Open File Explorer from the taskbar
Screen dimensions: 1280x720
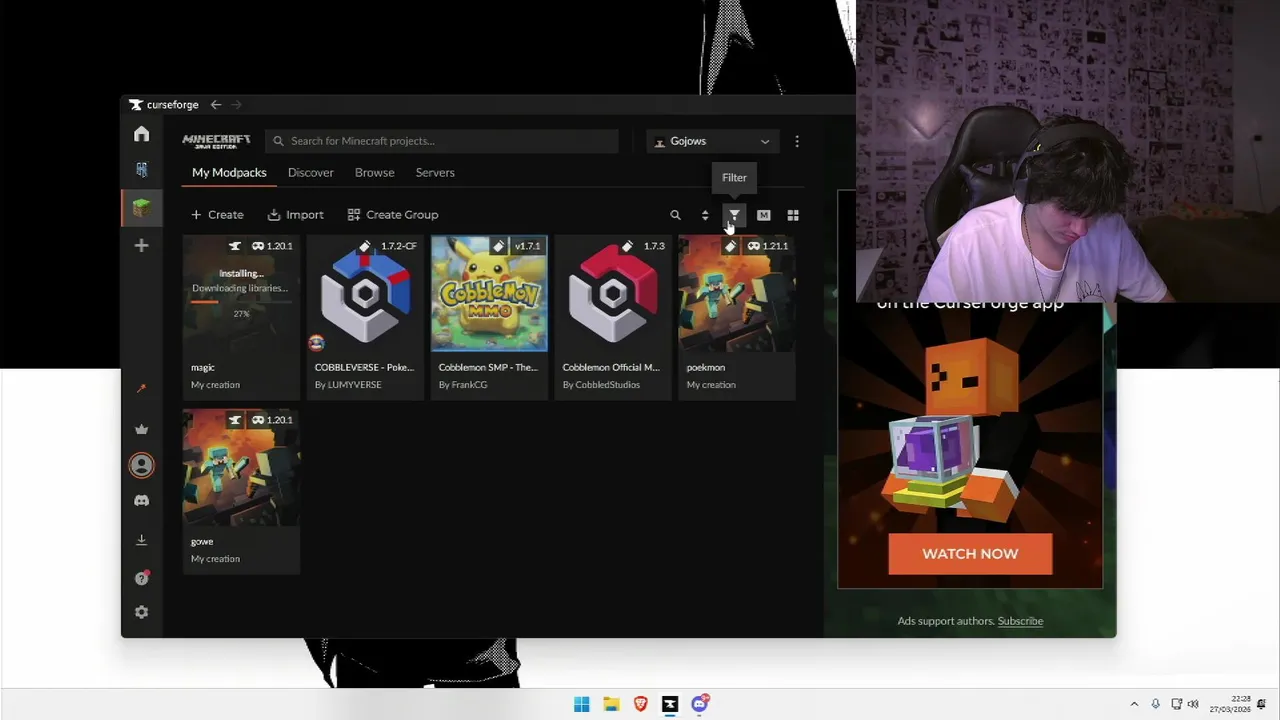[x=611, y=704]
